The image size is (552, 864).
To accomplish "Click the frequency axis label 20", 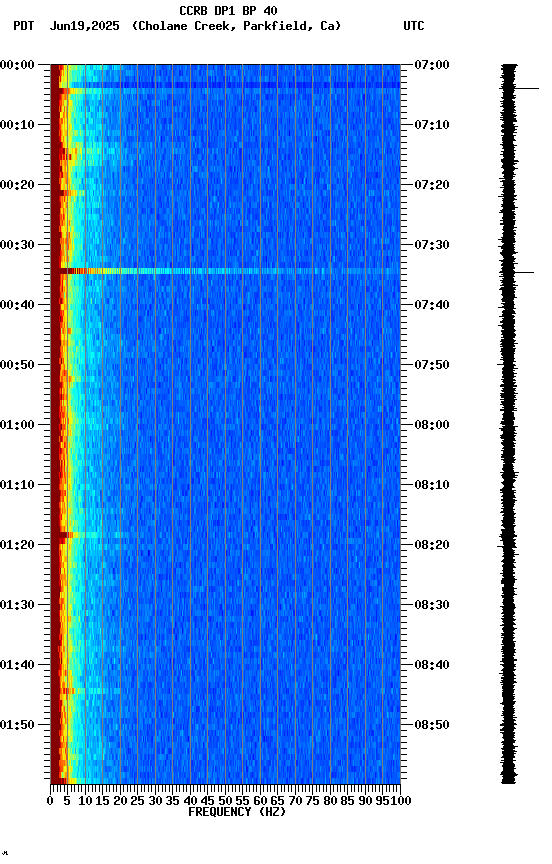I will 120,801.
